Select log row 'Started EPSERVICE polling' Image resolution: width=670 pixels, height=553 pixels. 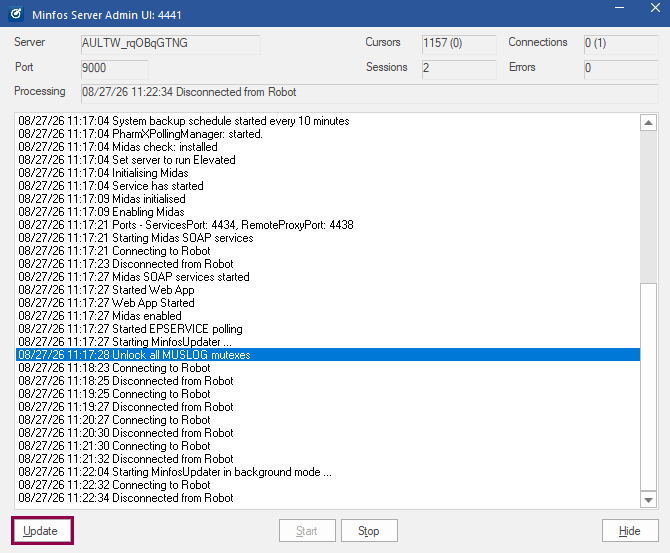pyautogui.click(x=328, y=329)
